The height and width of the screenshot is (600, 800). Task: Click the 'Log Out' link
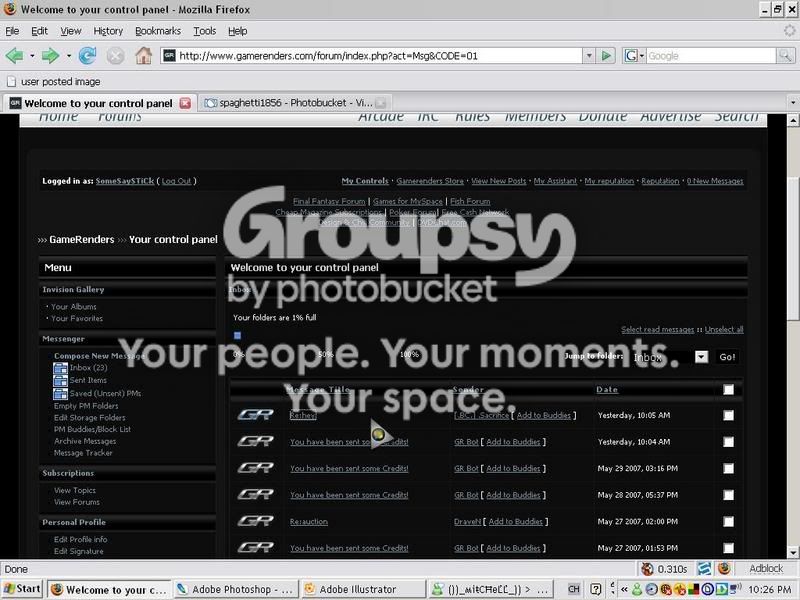[176, 181]
